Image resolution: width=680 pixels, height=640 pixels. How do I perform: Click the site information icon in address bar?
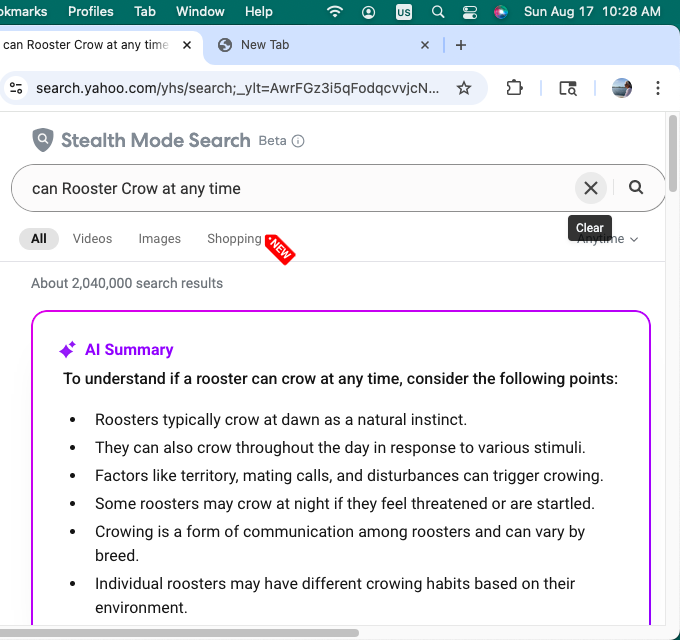[x=16, y=88]
